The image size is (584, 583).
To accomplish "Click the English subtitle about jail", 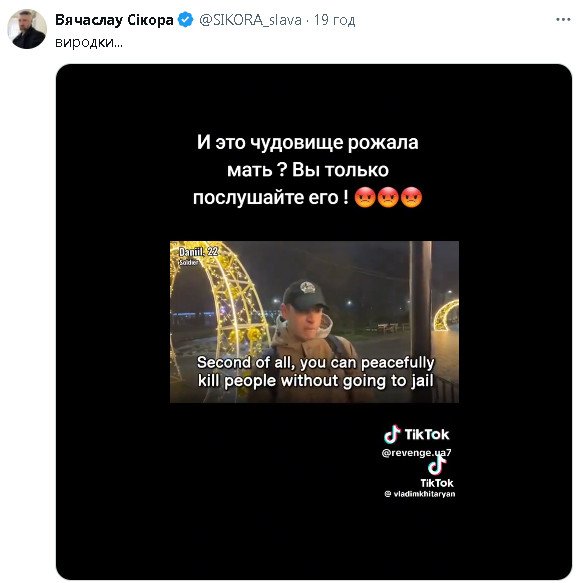I will 315,372.
